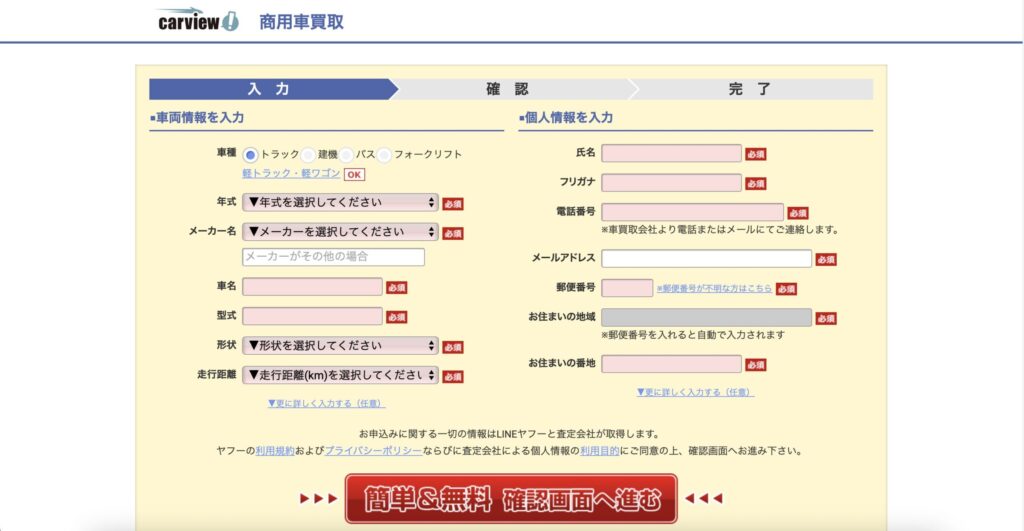This screenshot has height=531, width=1024.
Task: Click the 必須 badge next to お住まいの番地
Action: coord(756,364)
